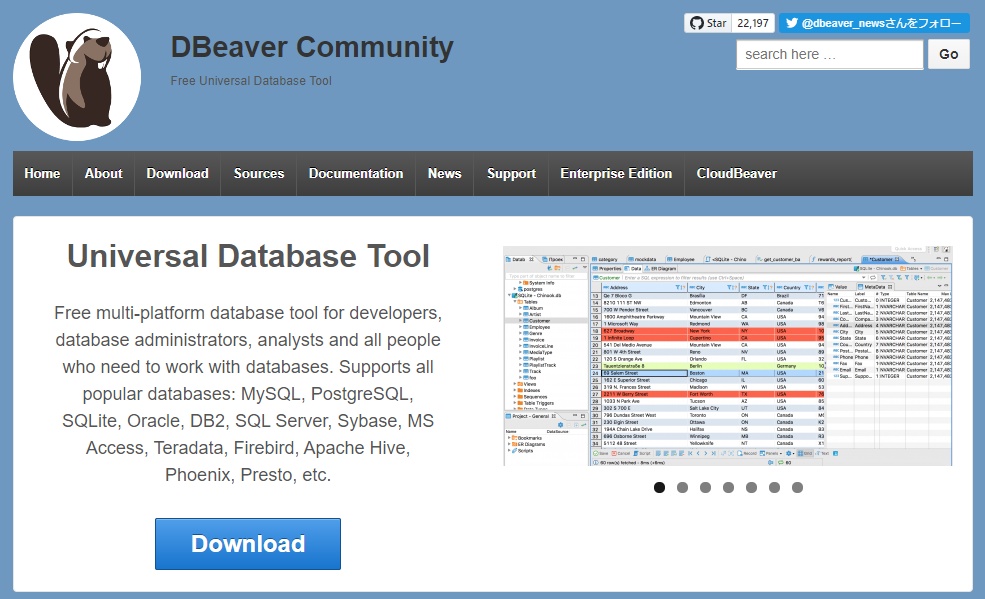
Task: Open the Enterprise Edition menu item
Action: pos(616,173)
